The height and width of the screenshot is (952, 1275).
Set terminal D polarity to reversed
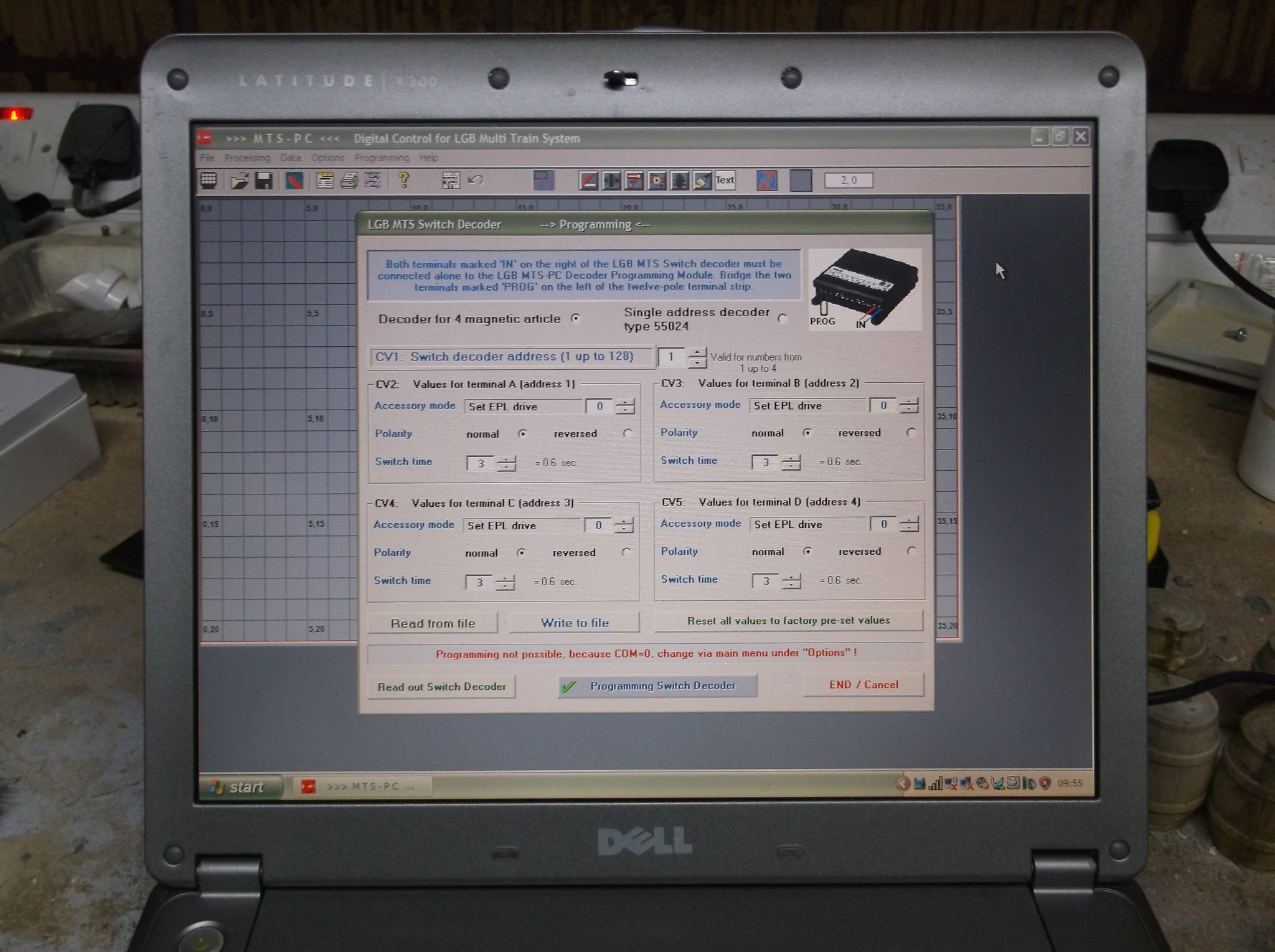(911, 550)
